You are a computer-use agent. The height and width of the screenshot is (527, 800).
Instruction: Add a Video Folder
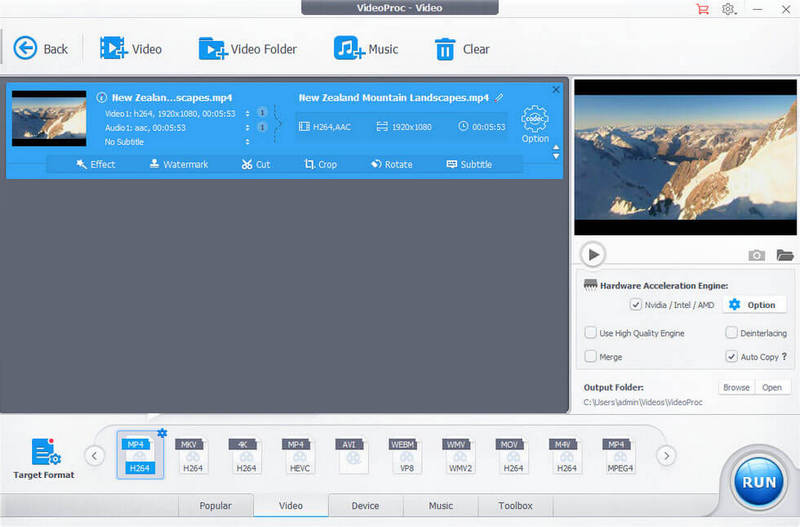click(247, 49)
